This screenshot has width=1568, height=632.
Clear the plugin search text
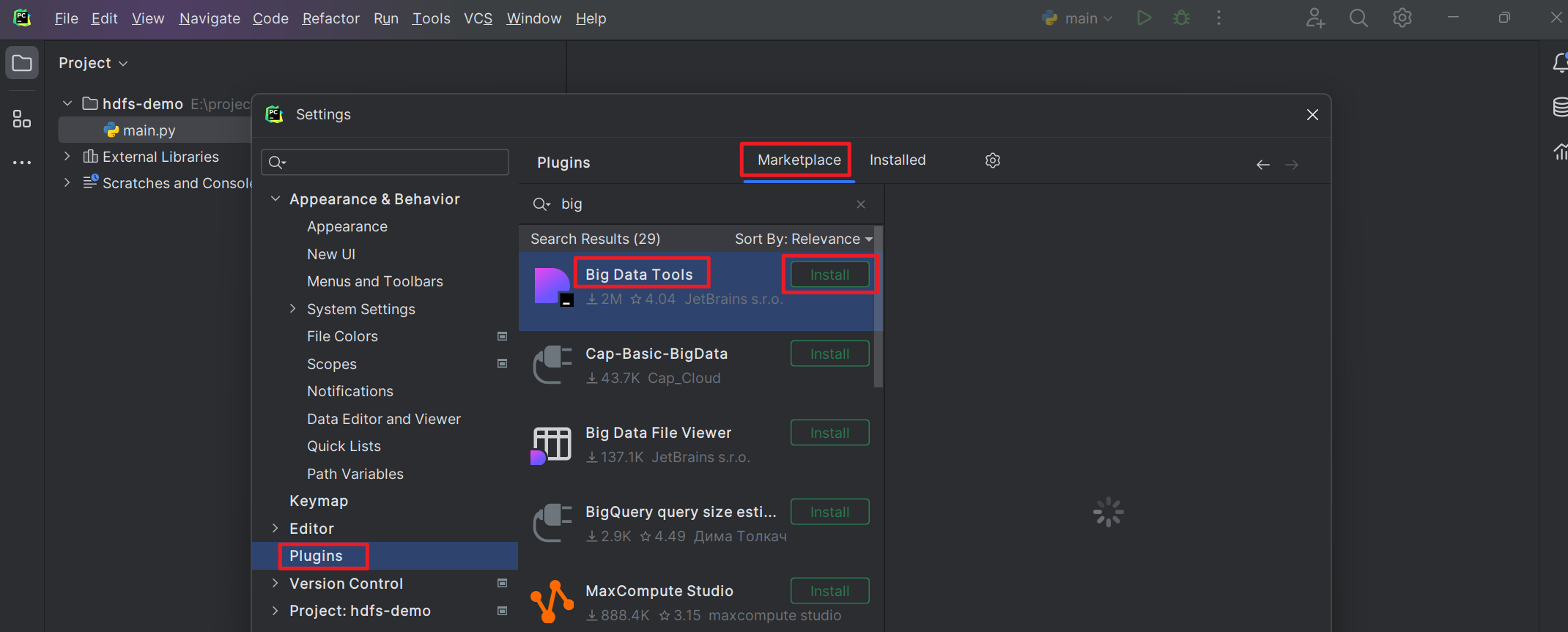coord(861,204)
